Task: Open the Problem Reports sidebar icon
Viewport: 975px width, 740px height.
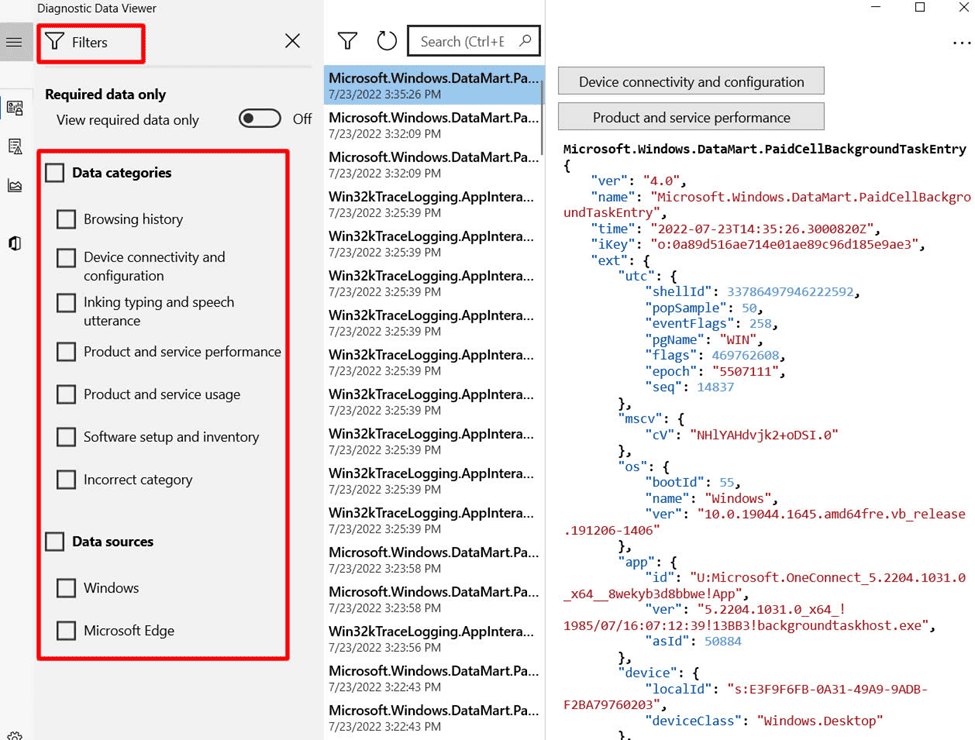Action: coord(15,147)
